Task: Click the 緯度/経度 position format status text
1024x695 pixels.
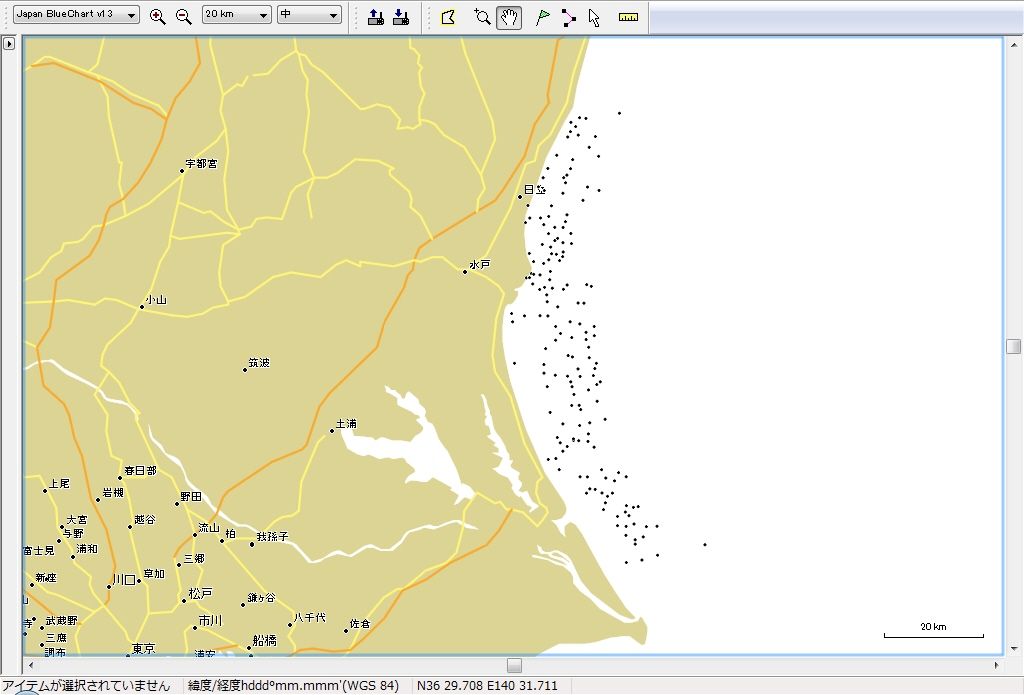Action: click(293, 685)
